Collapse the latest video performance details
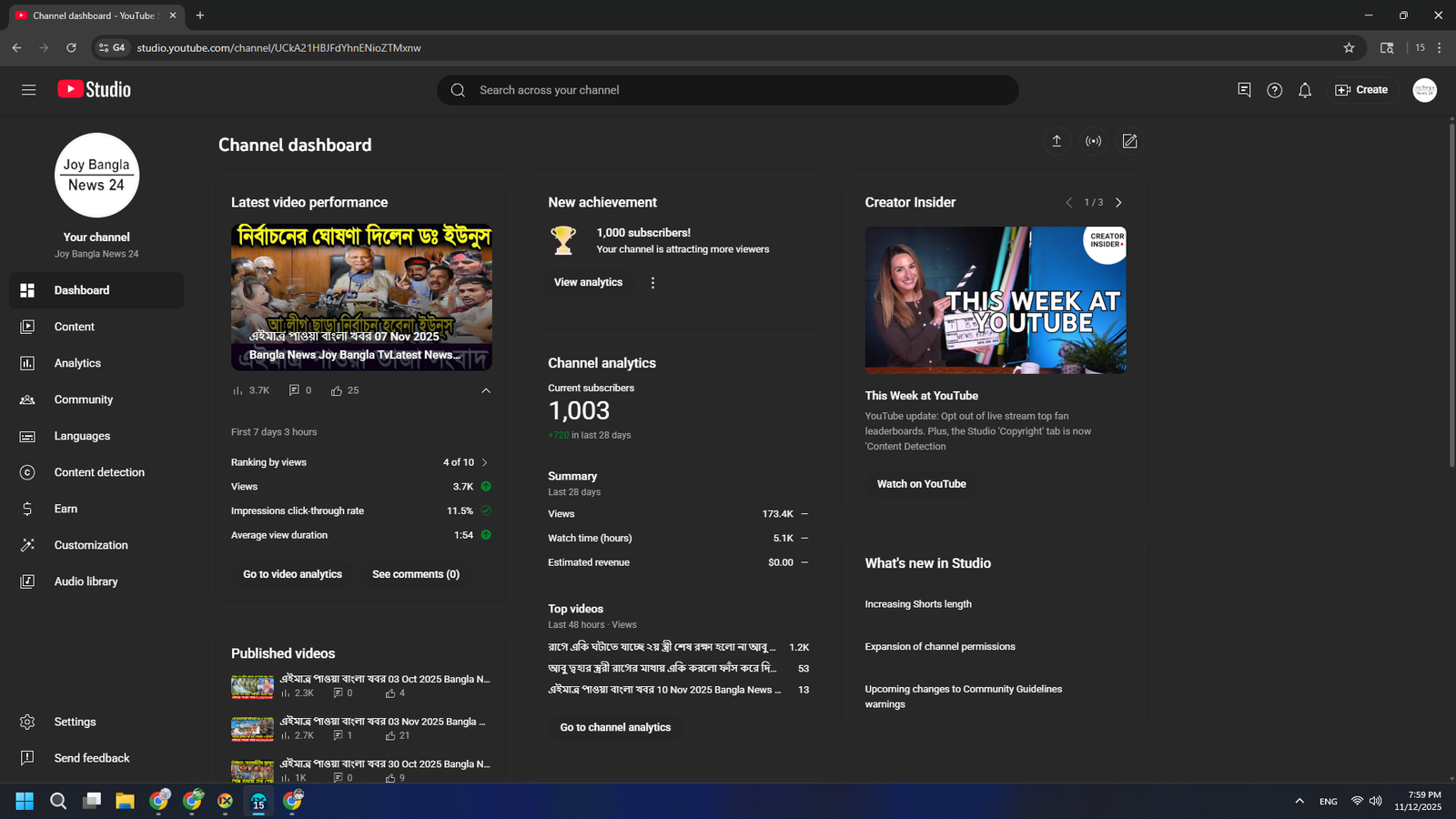The width and height of the screenshot is (1456, 819). point(486,390)
